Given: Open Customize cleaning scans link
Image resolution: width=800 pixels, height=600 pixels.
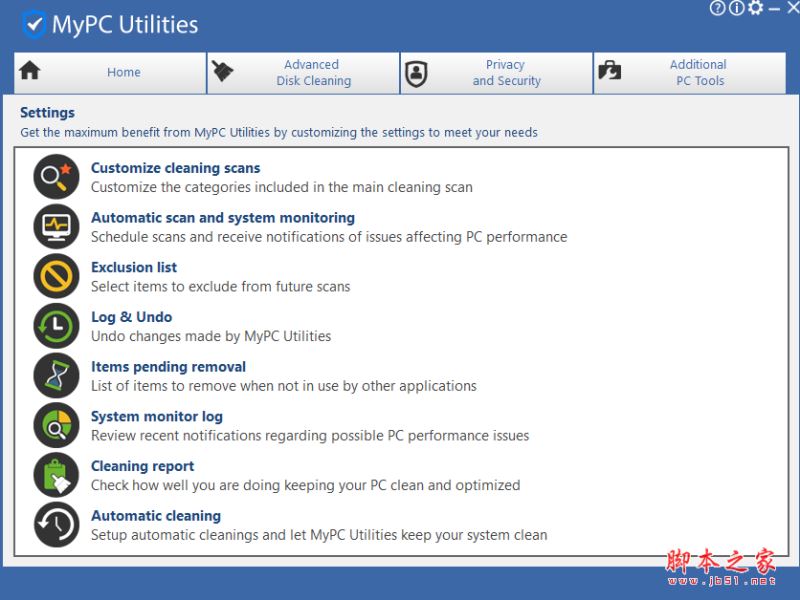Looking at the screenshot, I should click(176, 168).
